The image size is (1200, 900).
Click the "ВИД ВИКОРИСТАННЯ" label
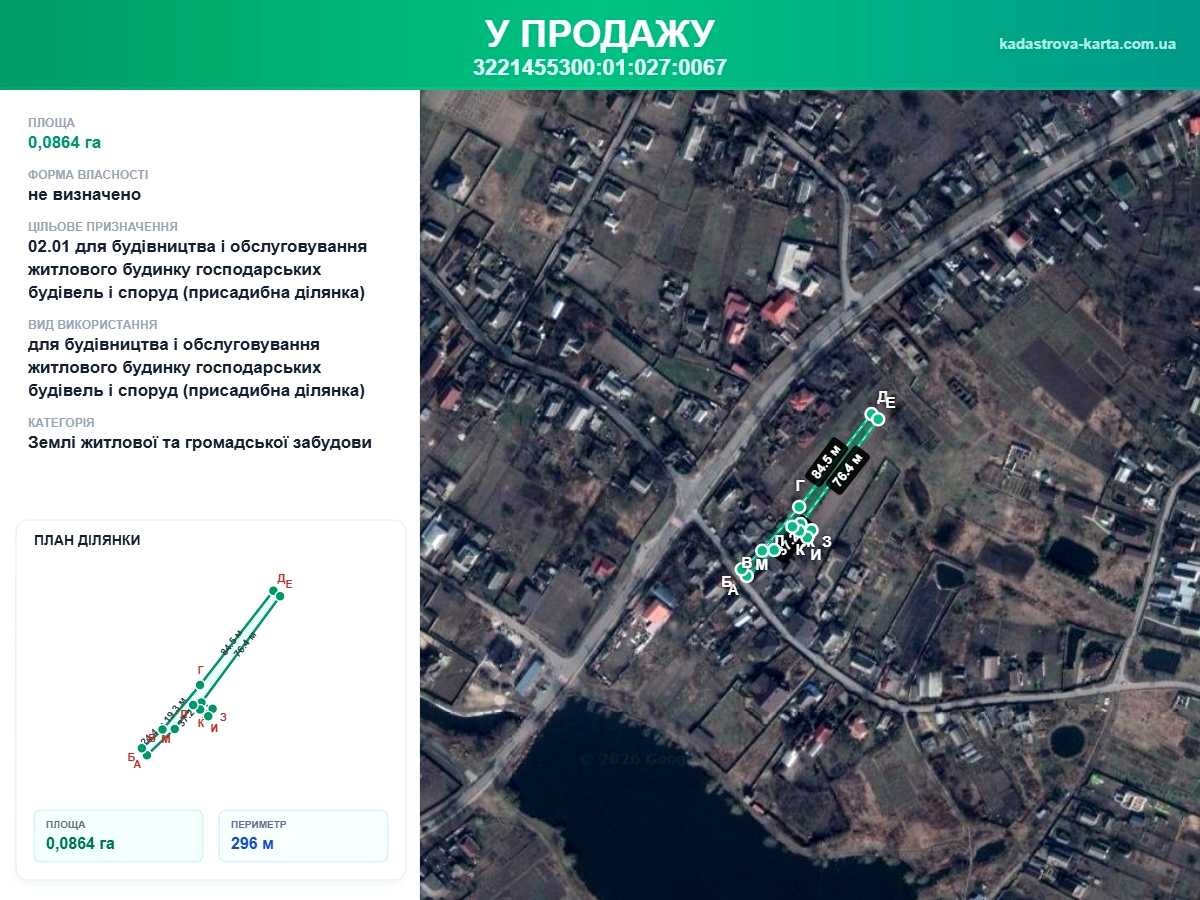point(93,325)
